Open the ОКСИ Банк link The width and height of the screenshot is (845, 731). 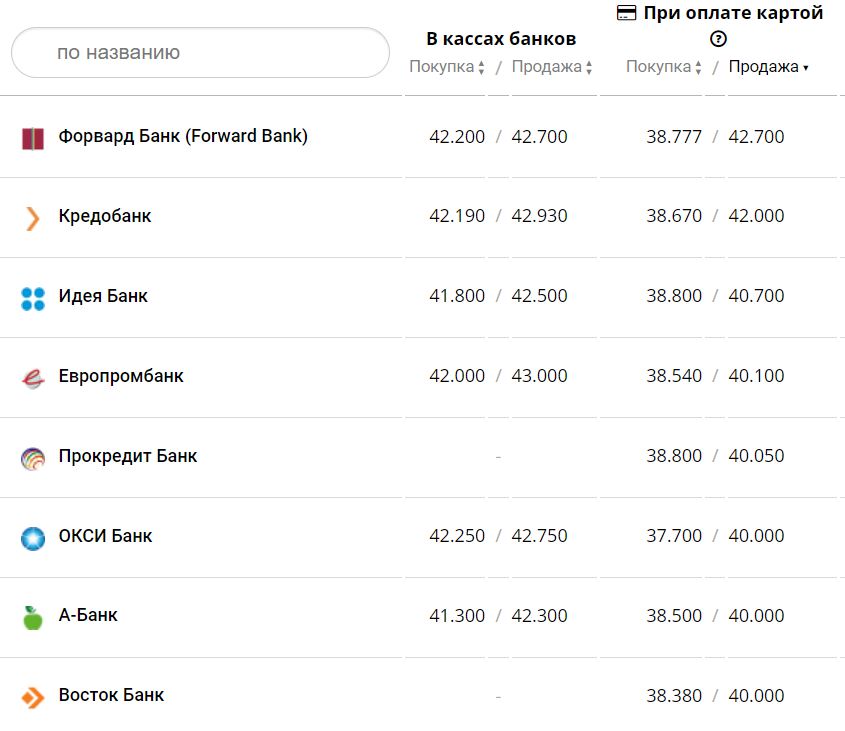[105, 536]
